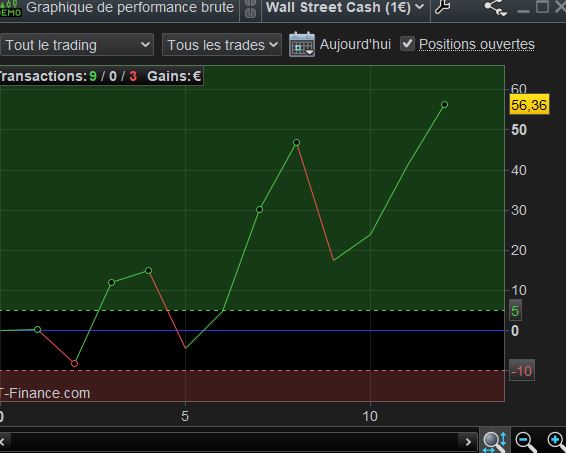Click the Transactions summary box
The width and height of the screenshot is (566, 453).
coord(101,76)
